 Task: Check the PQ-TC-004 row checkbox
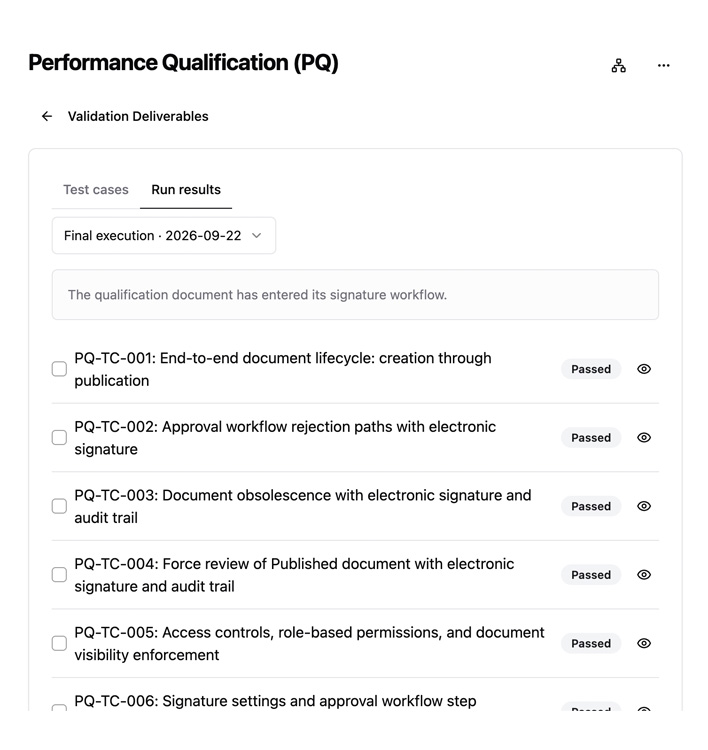[59, 574]
